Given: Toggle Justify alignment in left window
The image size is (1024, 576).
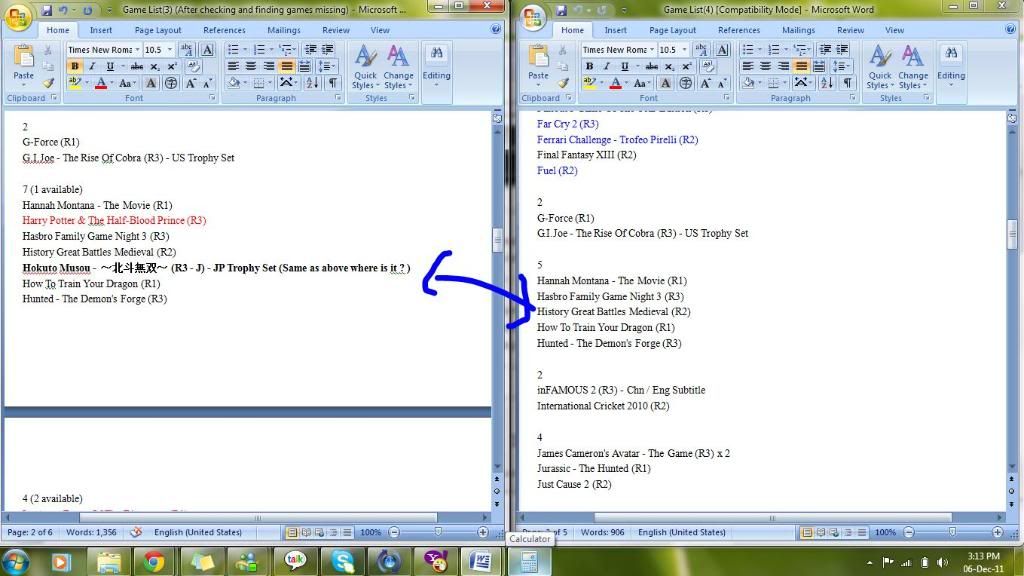Looking at the screenshot, I should coord(288,67).
